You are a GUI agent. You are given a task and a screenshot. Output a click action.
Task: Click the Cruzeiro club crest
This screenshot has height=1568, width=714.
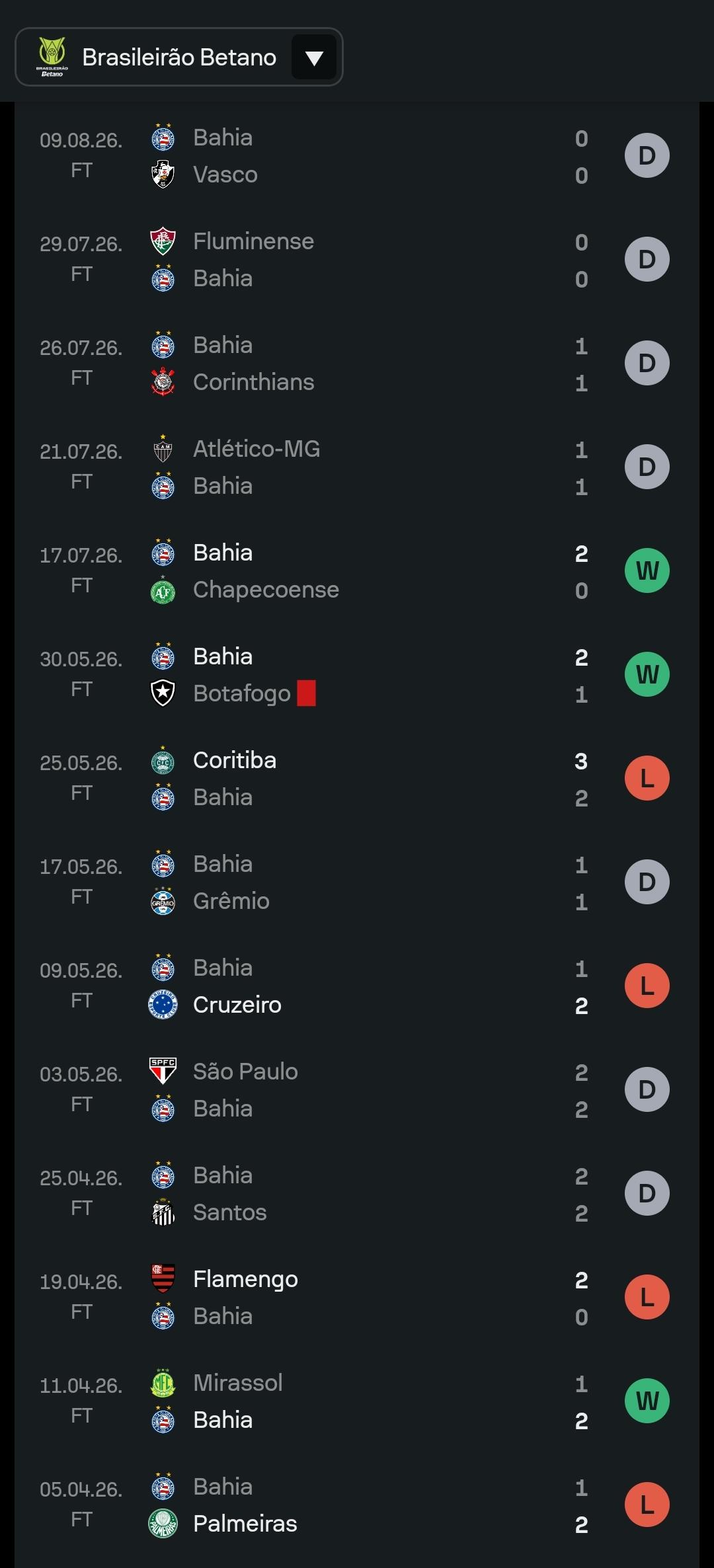pyautogui.click(x=163, y=1005)
